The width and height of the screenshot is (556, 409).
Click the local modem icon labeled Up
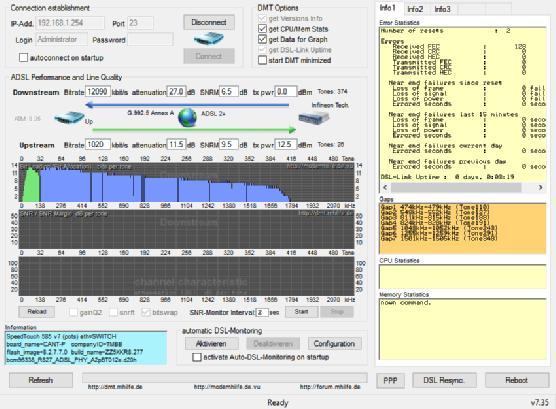[x=69, y=118]
